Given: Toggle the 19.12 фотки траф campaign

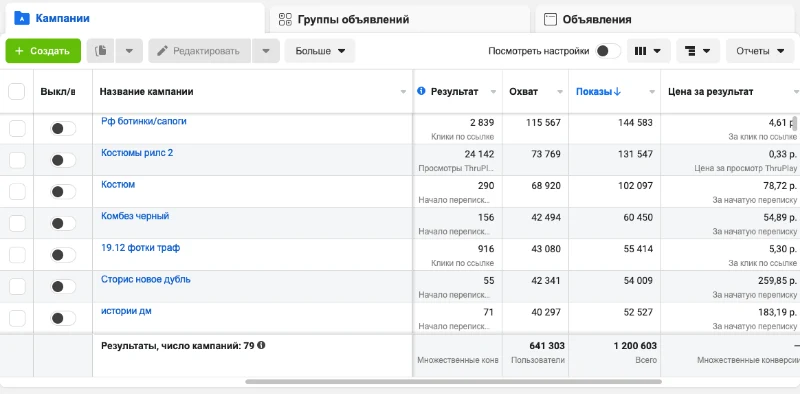Looking at the screenshot, I should 63,255.
